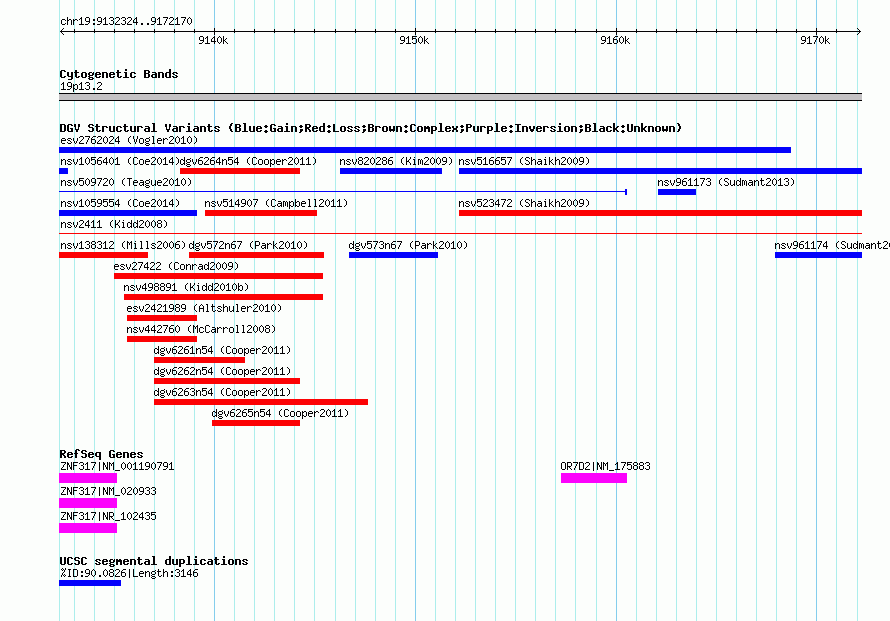Click the magenta OR7D2 gene bar
The width and height of the screenshot is (890, 621).
tap(594, 478)
